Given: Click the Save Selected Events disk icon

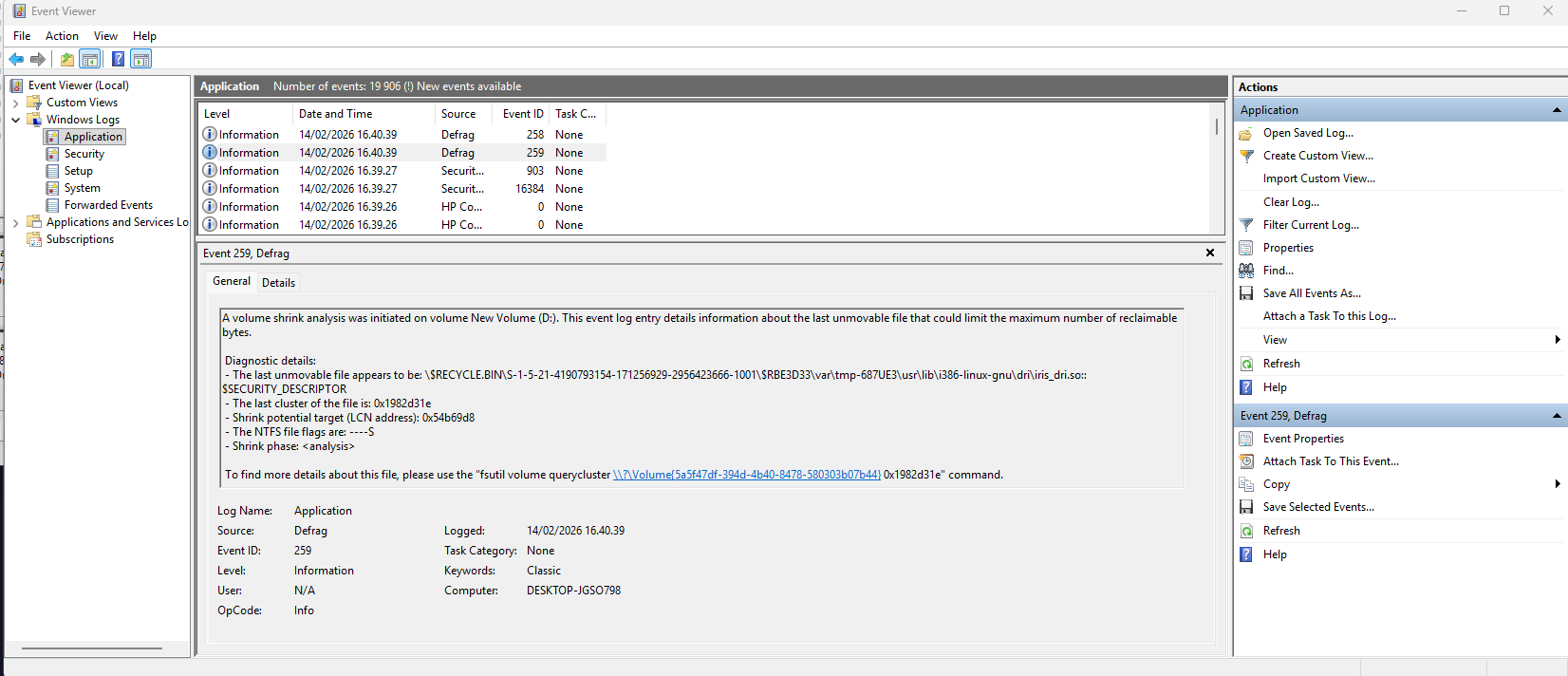Looking at the screenshot, I should 1246,507.
